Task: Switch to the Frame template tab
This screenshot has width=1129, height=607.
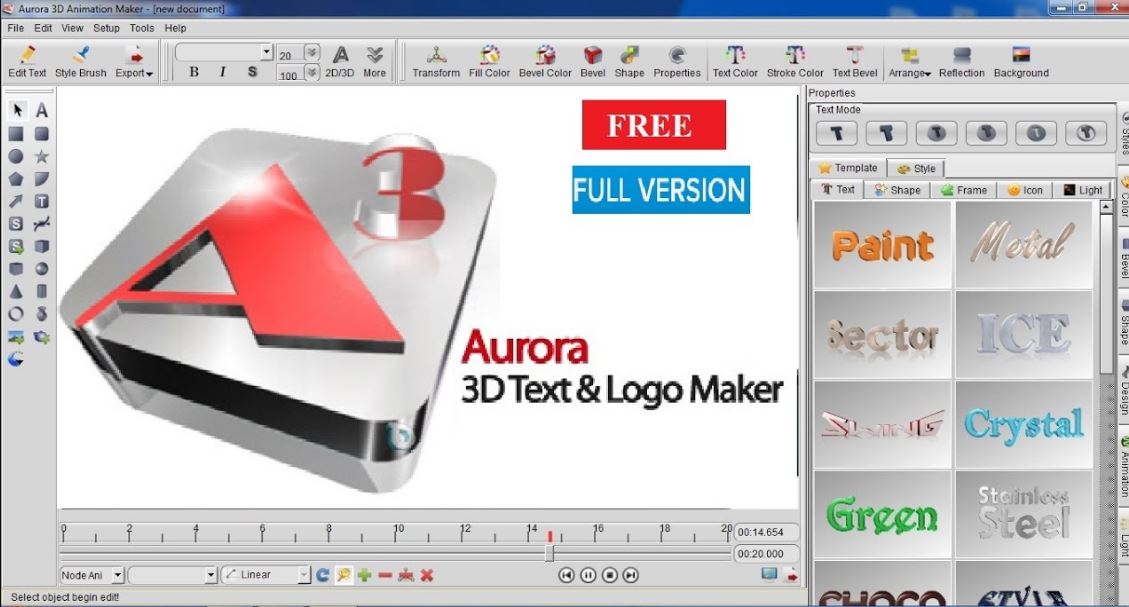Action: [x=964, y=190]
